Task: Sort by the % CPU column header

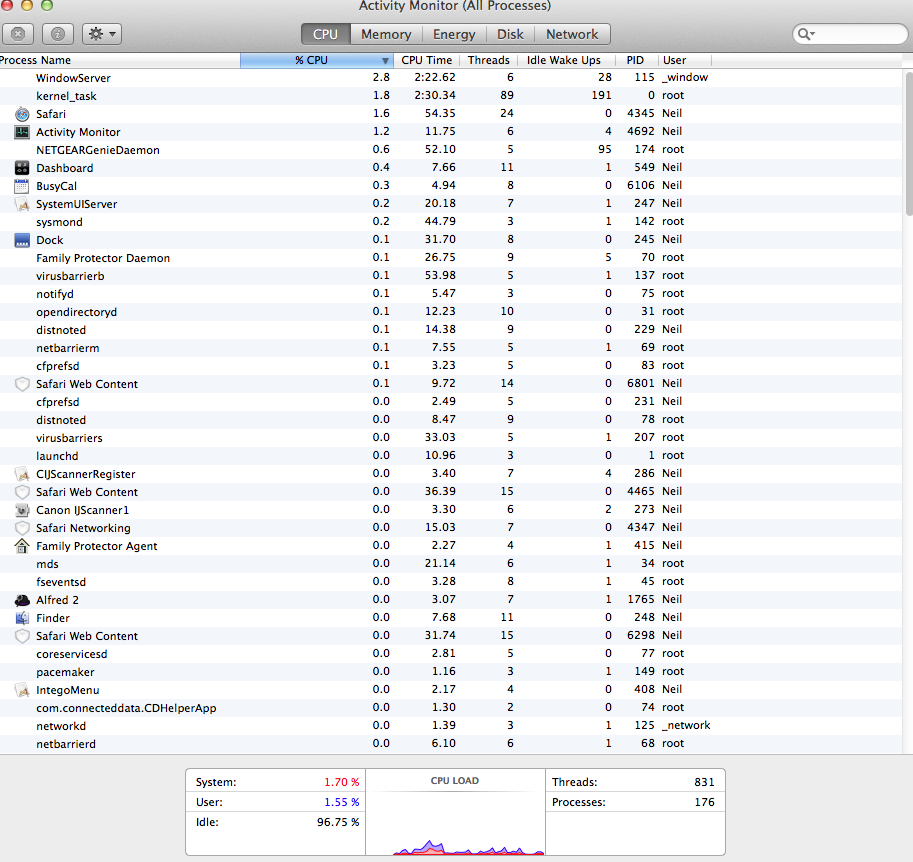Action: pos(317,60)
